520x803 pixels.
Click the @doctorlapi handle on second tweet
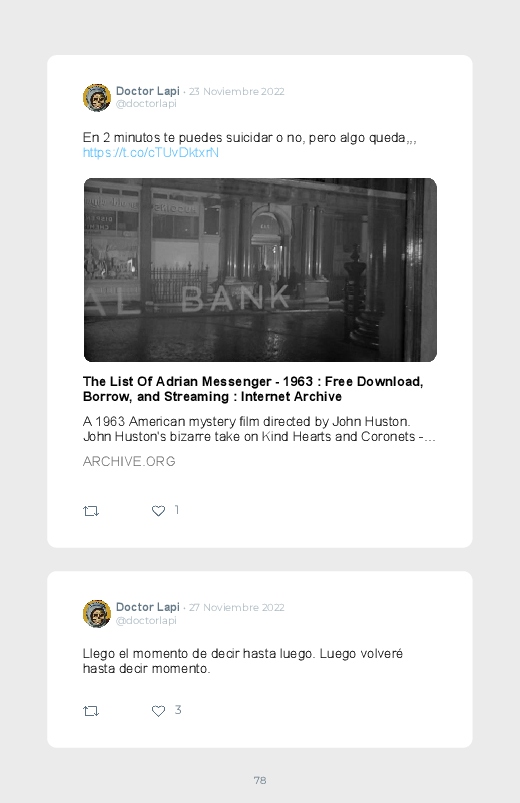(146, 620)
